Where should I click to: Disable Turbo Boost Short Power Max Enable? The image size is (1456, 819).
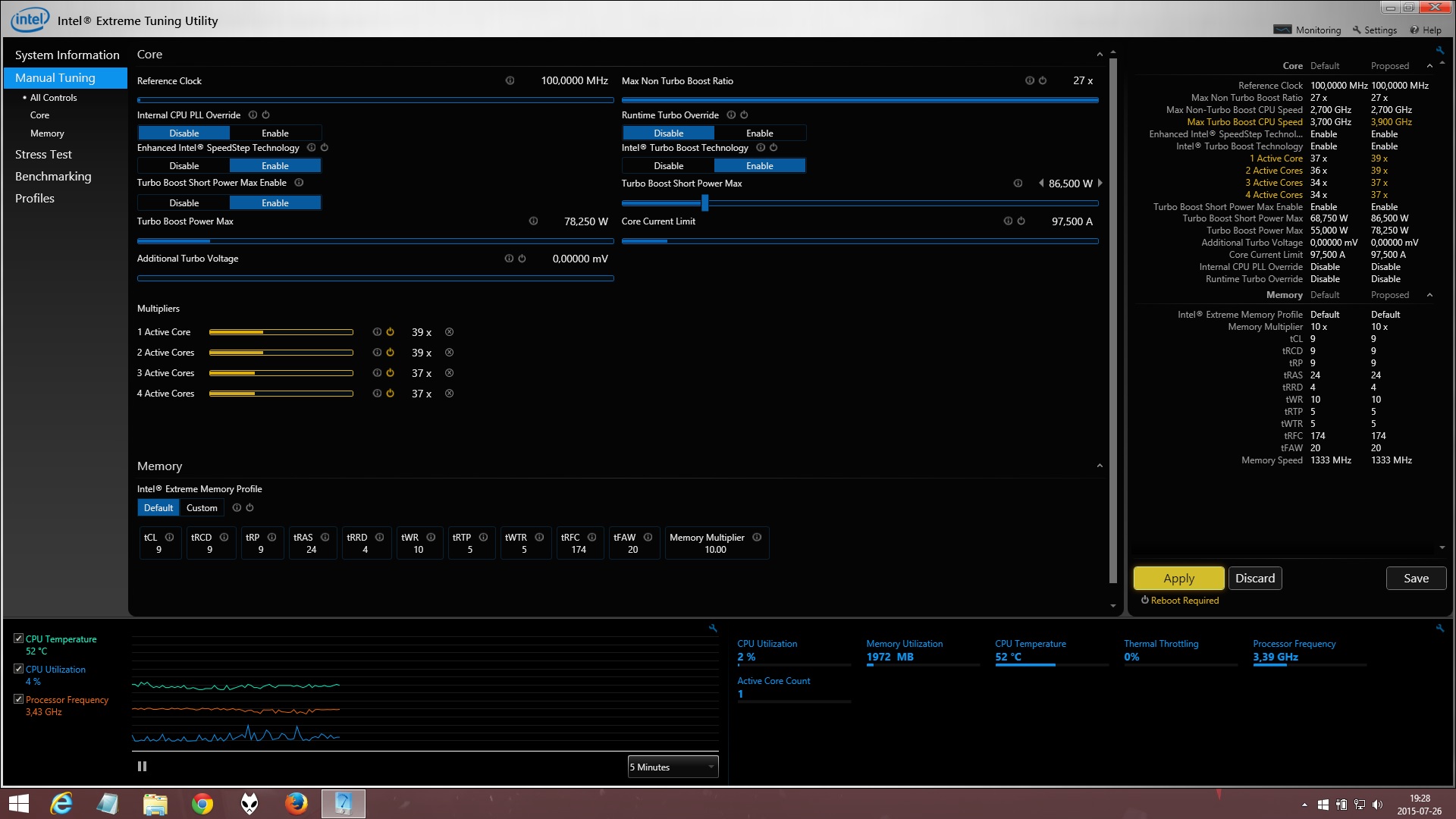pyautogui.click(x=184, y=203)
